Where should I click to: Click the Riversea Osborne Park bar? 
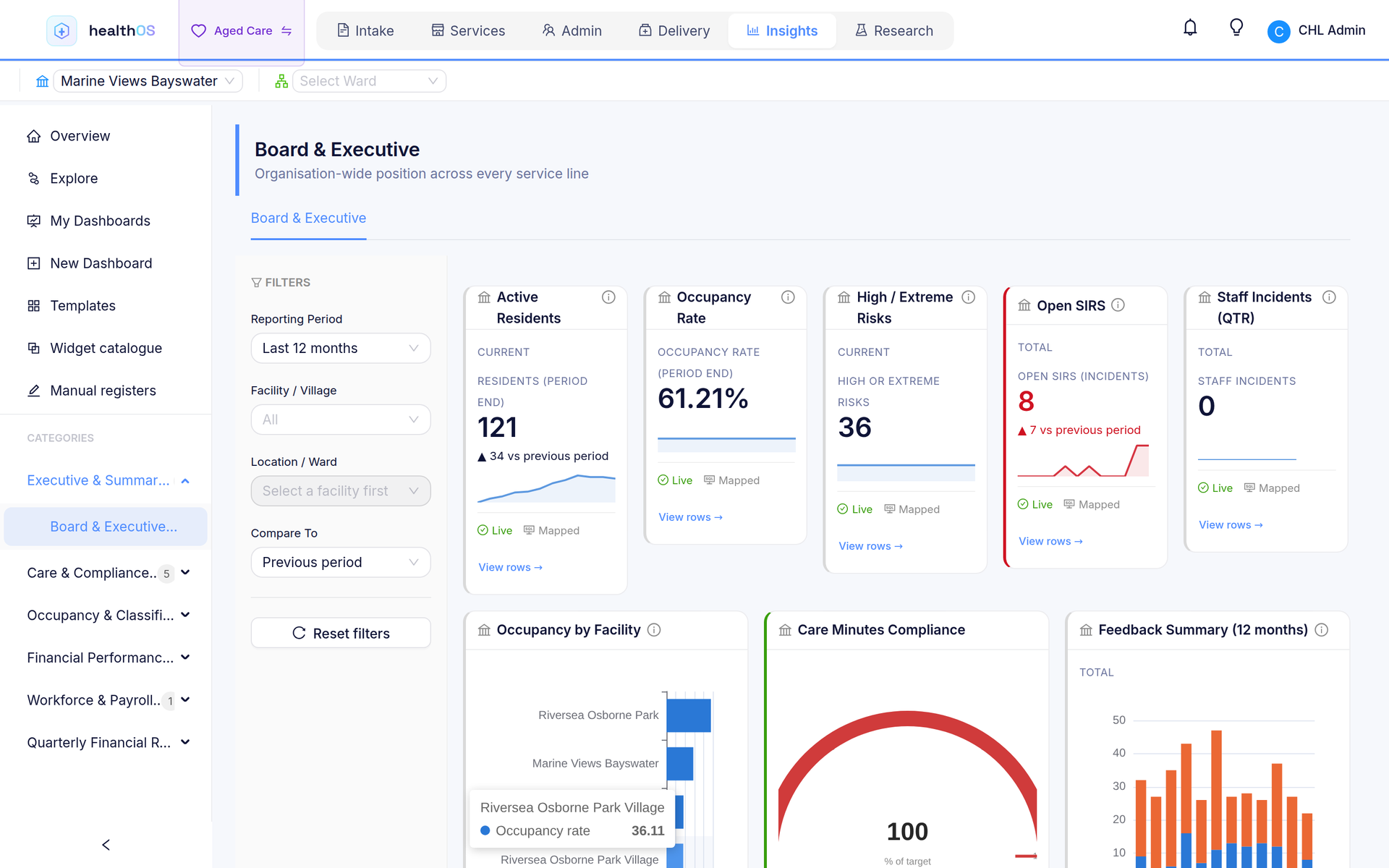point(688,715)
